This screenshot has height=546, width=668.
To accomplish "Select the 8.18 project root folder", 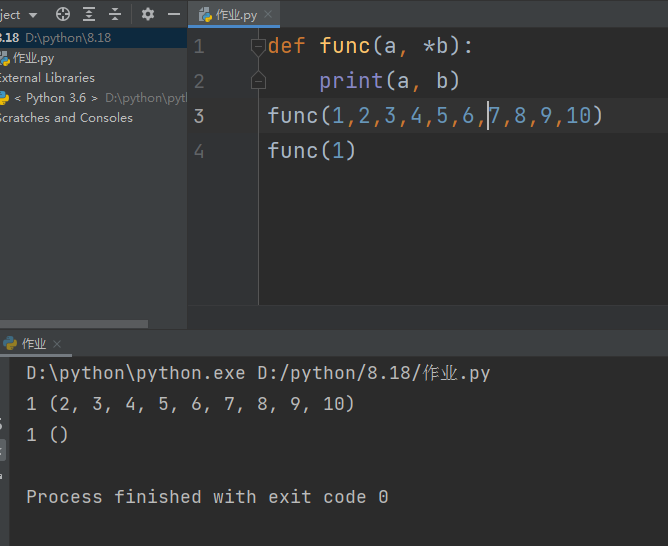I will [x=10, y=38].
